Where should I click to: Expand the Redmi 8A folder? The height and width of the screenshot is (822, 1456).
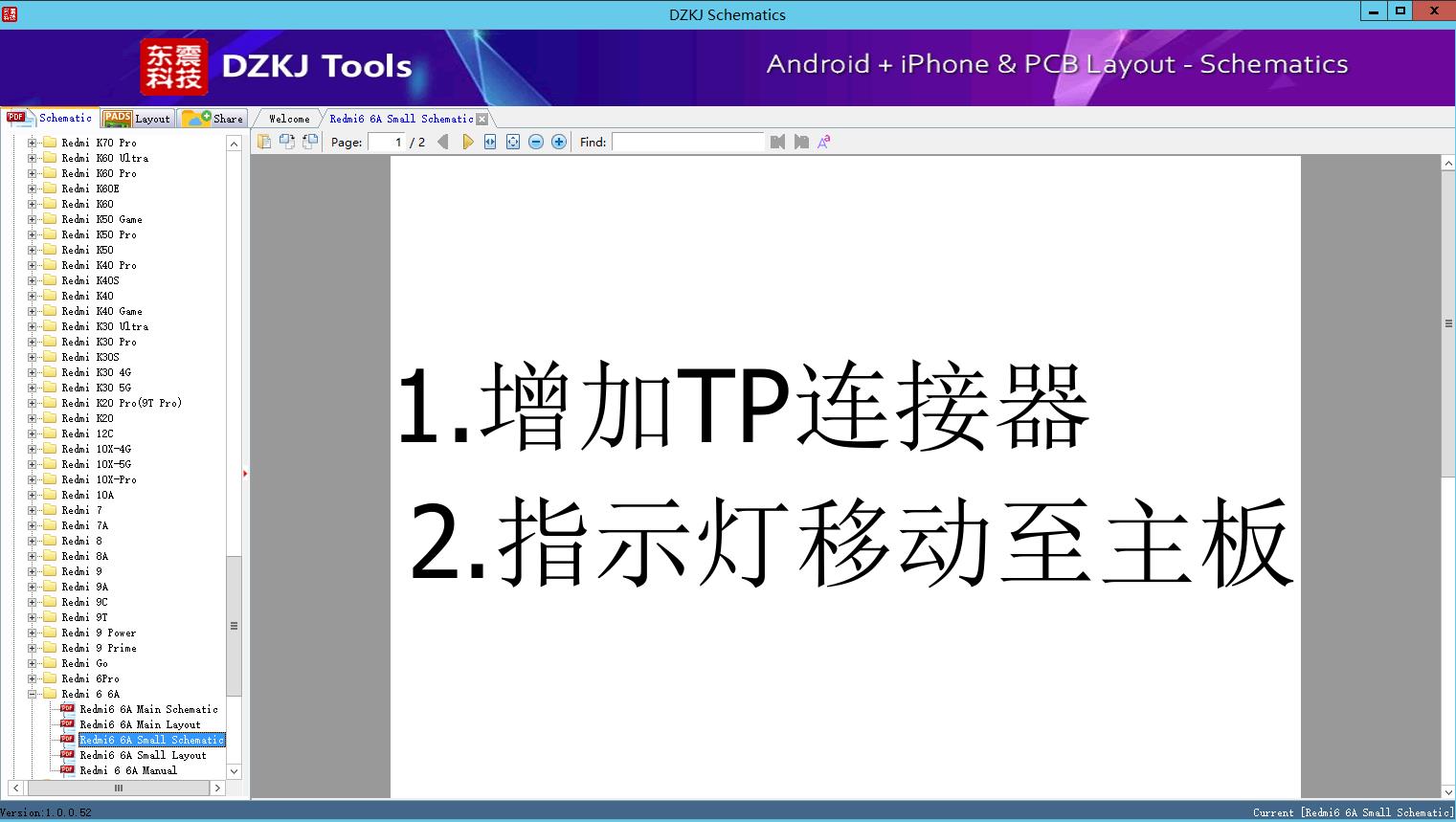(x=32, y=556)
